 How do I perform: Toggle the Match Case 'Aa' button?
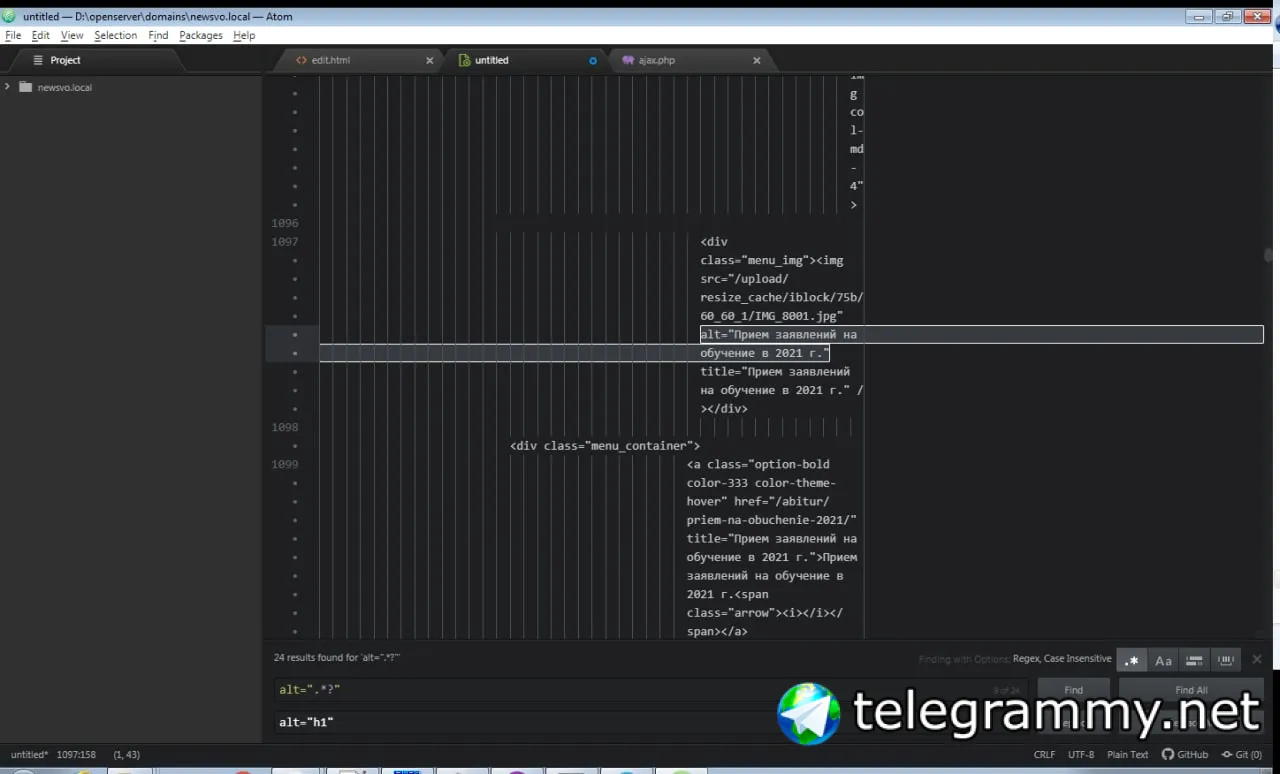point(1163,660)
